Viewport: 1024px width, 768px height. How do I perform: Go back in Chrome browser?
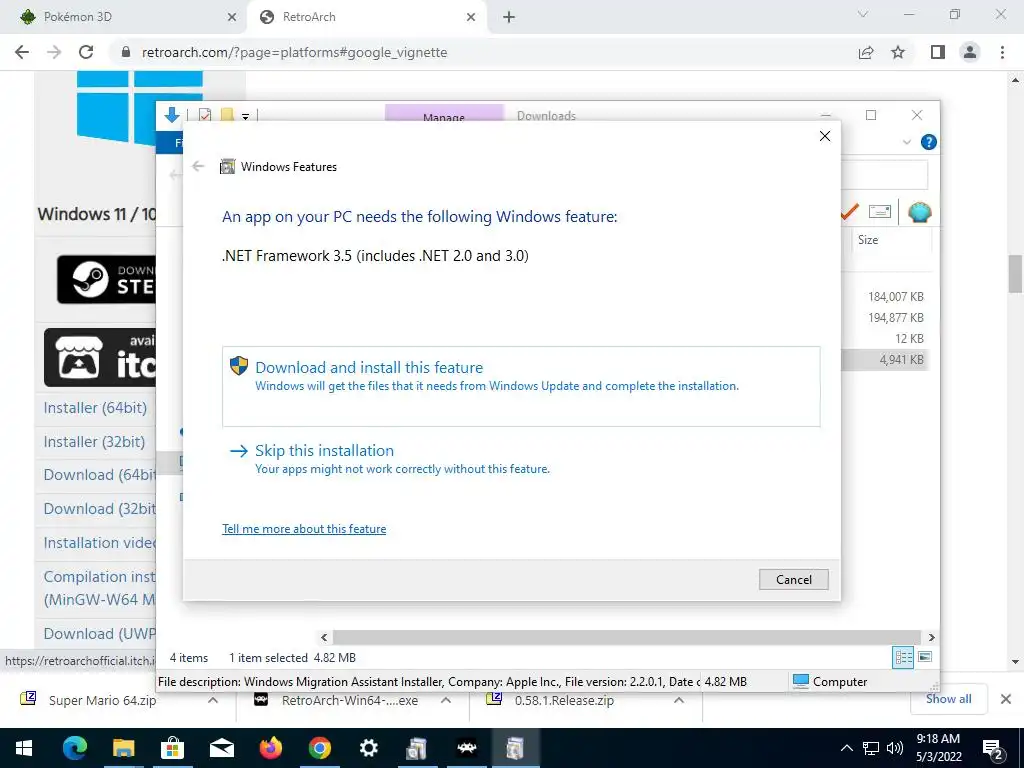[x=22, y=52]
